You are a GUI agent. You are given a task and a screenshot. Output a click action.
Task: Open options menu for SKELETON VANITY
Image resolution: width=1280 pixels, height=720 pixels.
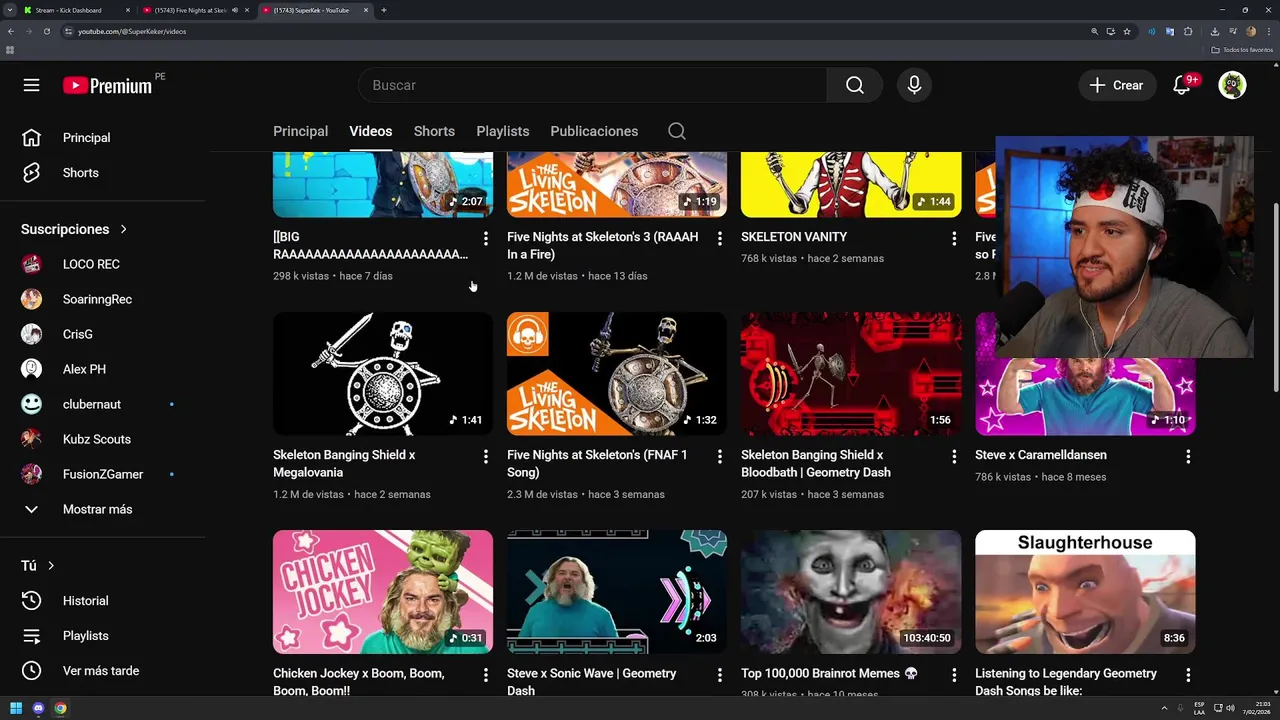point(954,238)
